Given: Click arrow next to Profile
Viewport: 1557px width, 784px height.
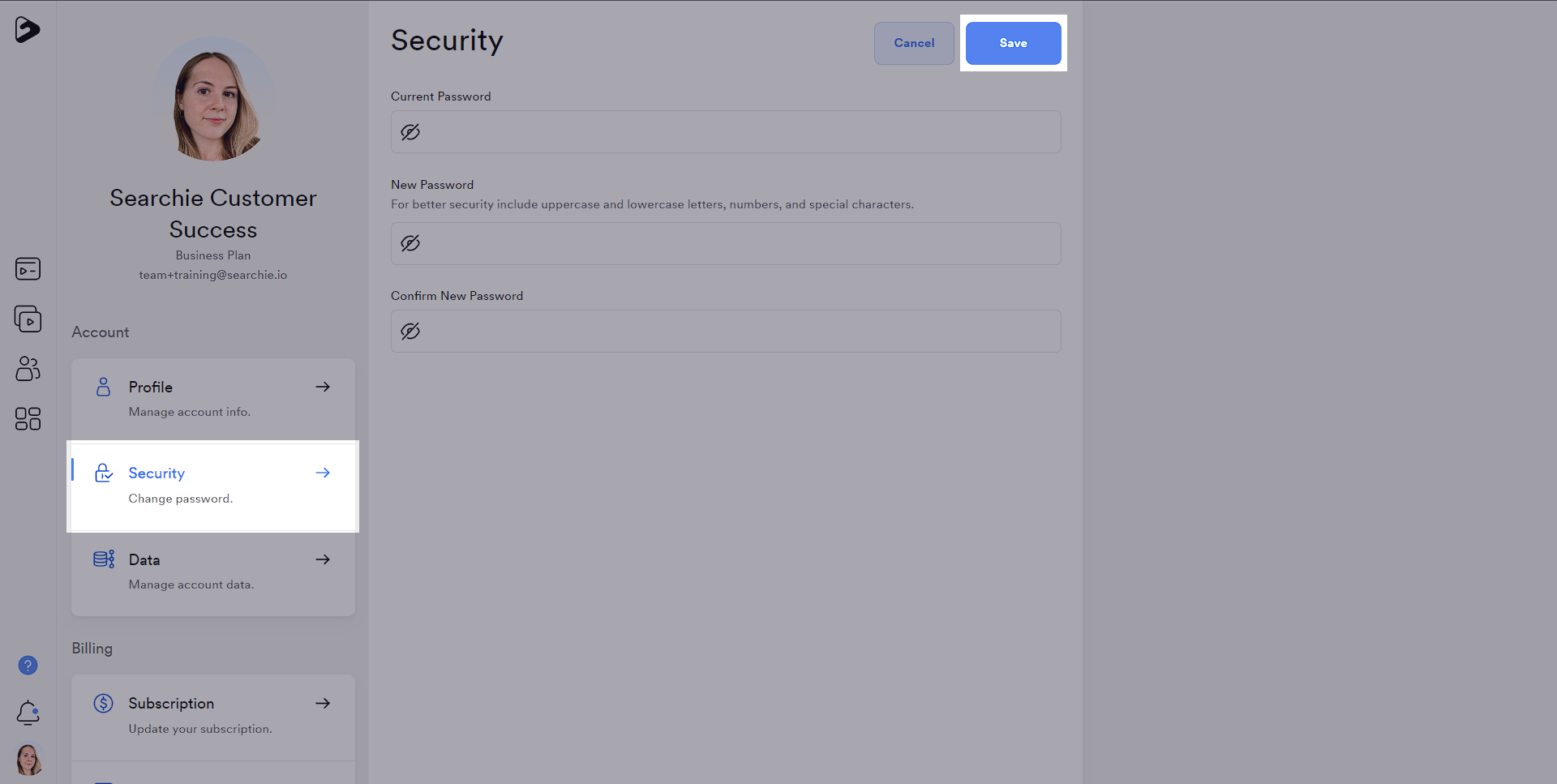Looking at the screenshot, I should point(323,387).
